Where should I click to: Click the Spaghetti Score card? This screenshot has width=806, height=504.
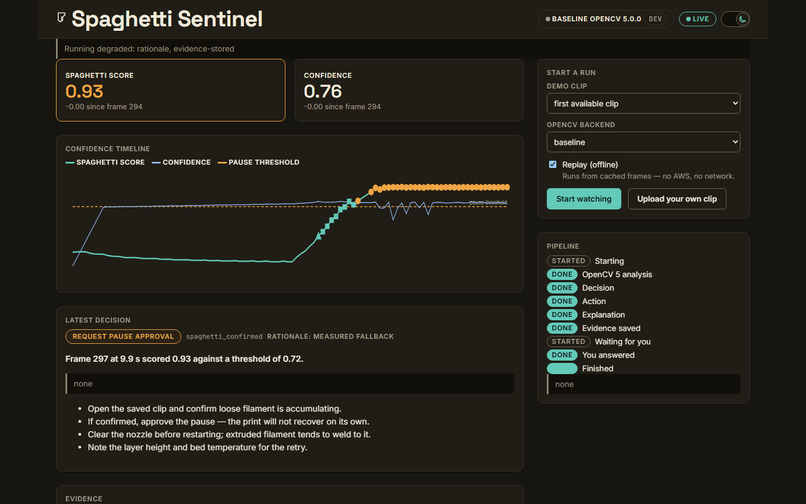[x=171, y=90]
